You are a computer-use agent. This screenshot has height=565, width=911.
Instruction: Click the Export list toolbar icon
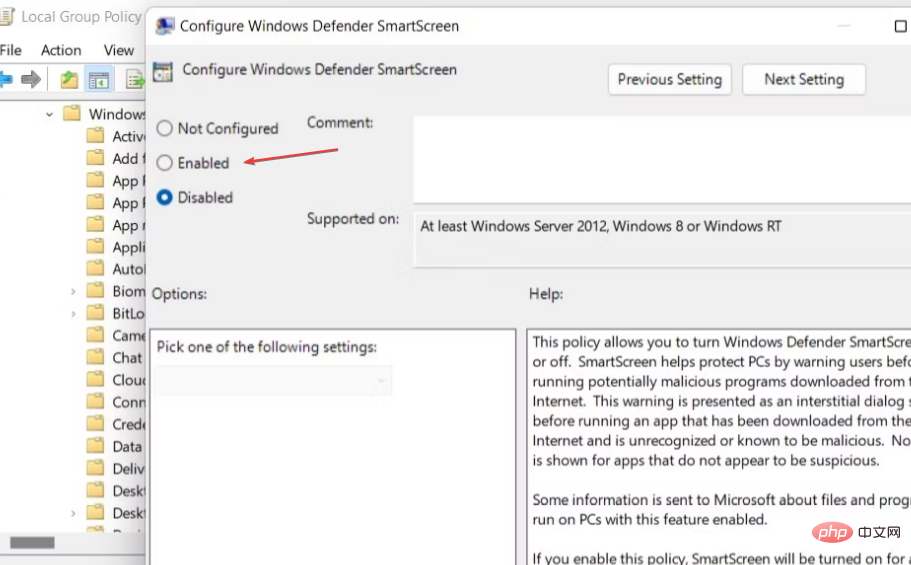coord(135,80)
